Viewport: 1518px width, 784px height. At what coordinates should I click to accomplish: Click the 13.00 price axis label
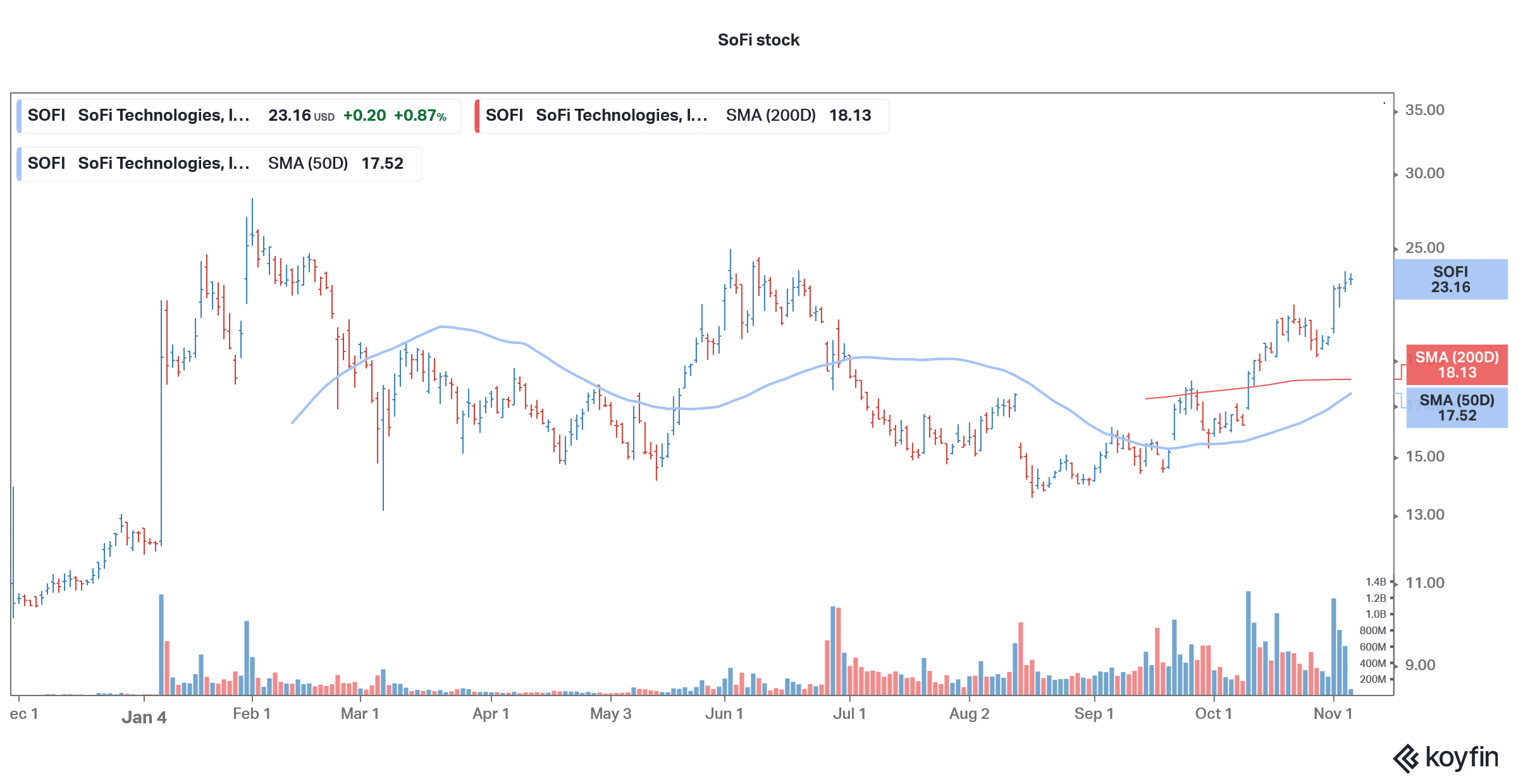pos(1424,515)
